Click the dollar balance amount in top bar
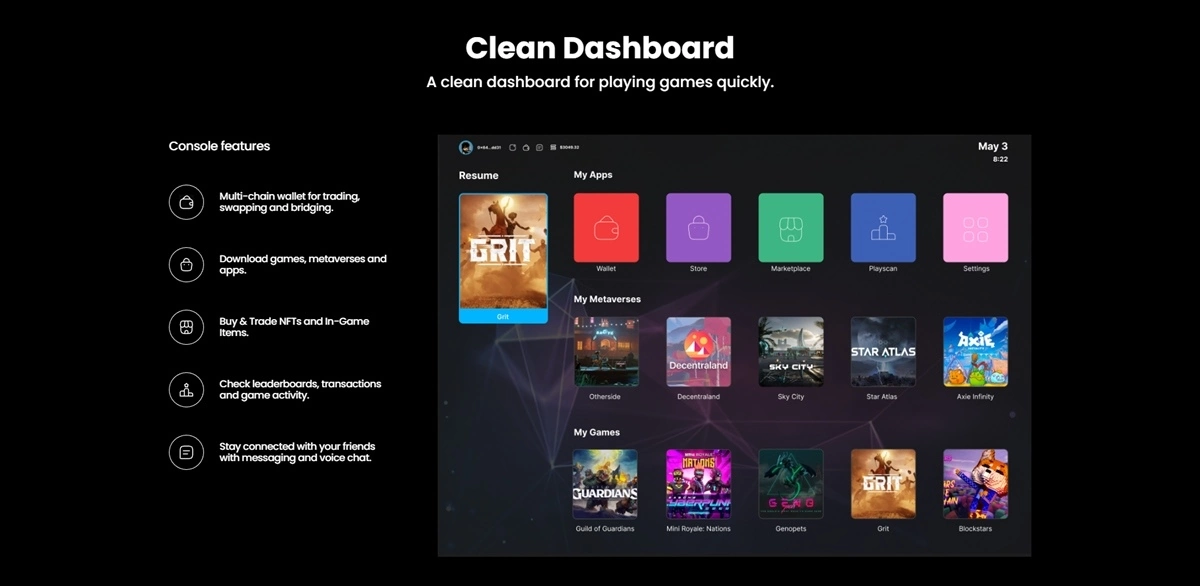This screenshot has height=586, width=1200. pyautogui.click(x=569, y=148)
